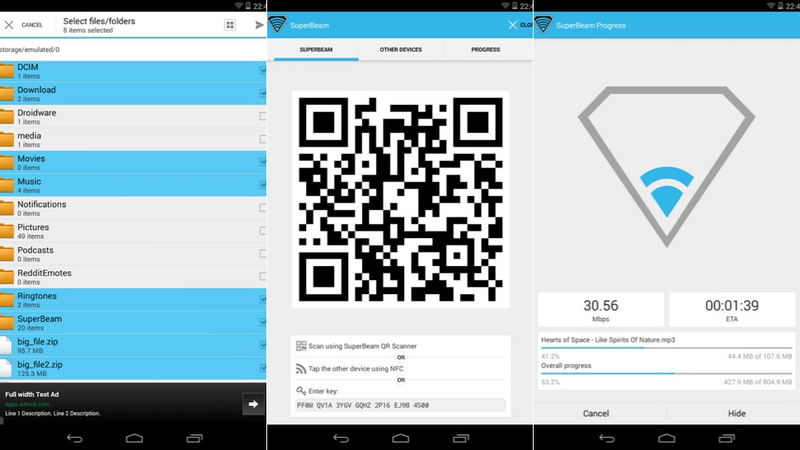Select Scan using SuperBeam QR Scanner
This screenshot has height=450, width=800.
click(362, 346)
